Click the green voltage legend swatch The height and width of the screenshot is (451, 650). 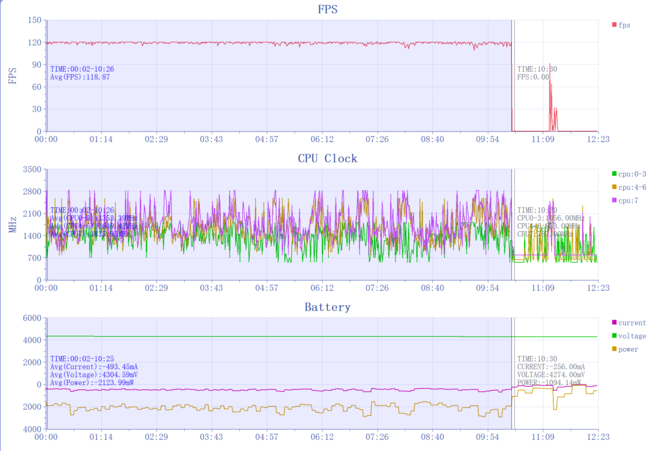[x=612, y=336]
